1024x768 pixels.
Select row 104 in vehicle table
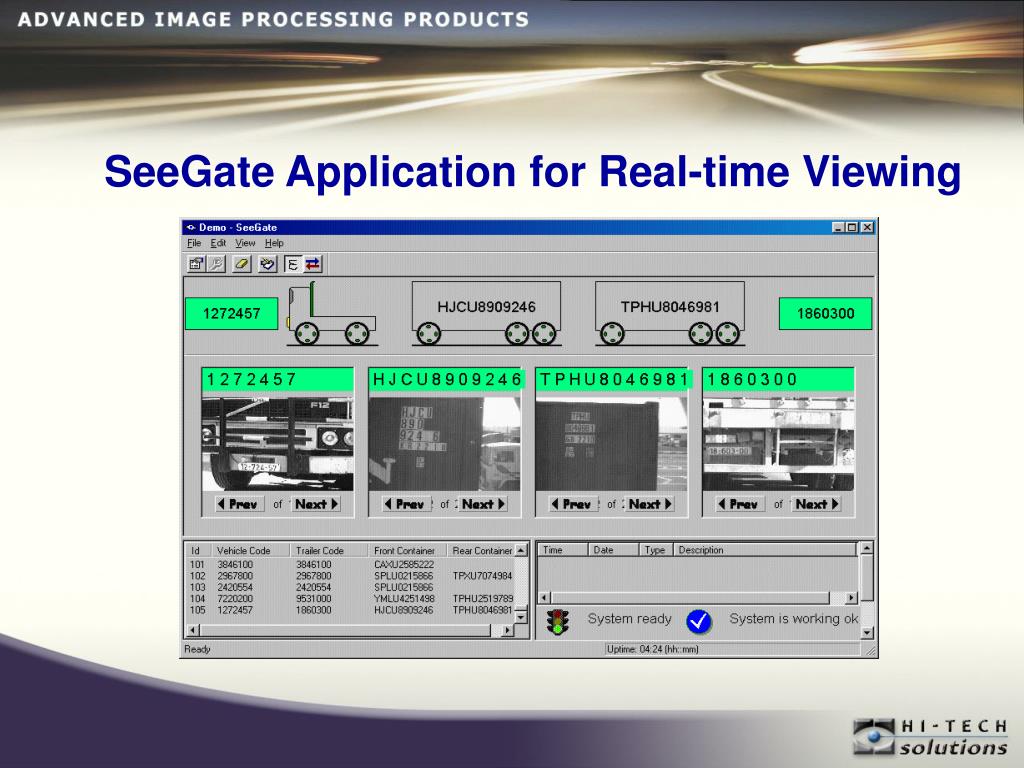click(351, 598)
